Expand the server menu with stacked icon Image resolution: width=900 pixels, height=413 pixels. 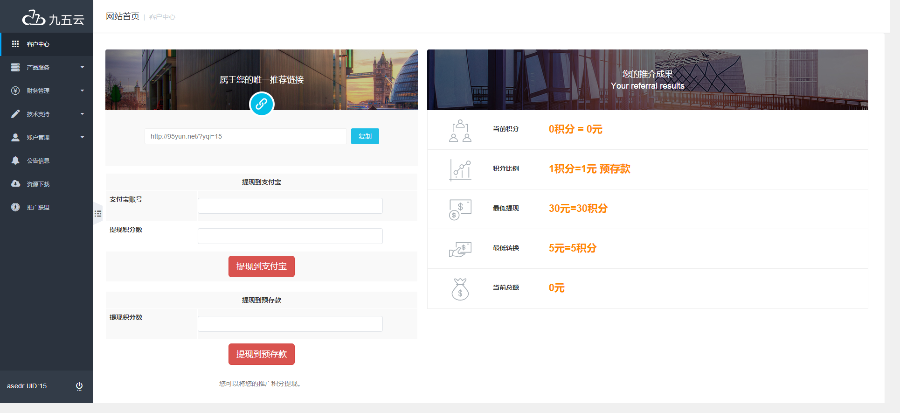coord(46,67)
